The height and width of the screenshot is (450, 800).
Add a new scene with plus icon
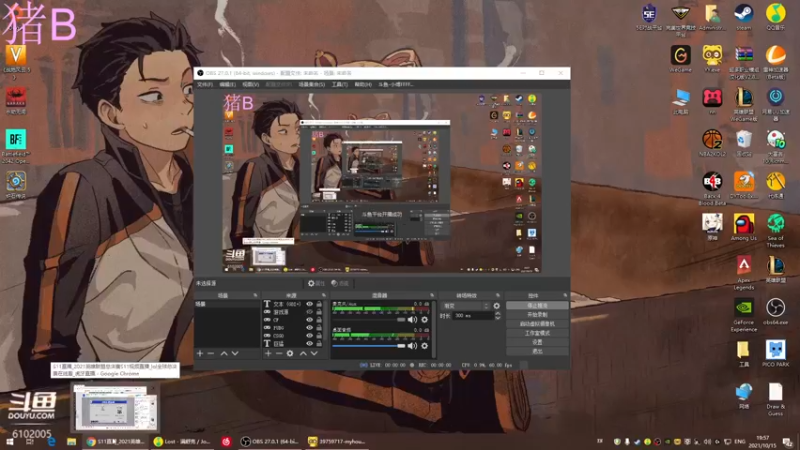[x=200, y=353]
